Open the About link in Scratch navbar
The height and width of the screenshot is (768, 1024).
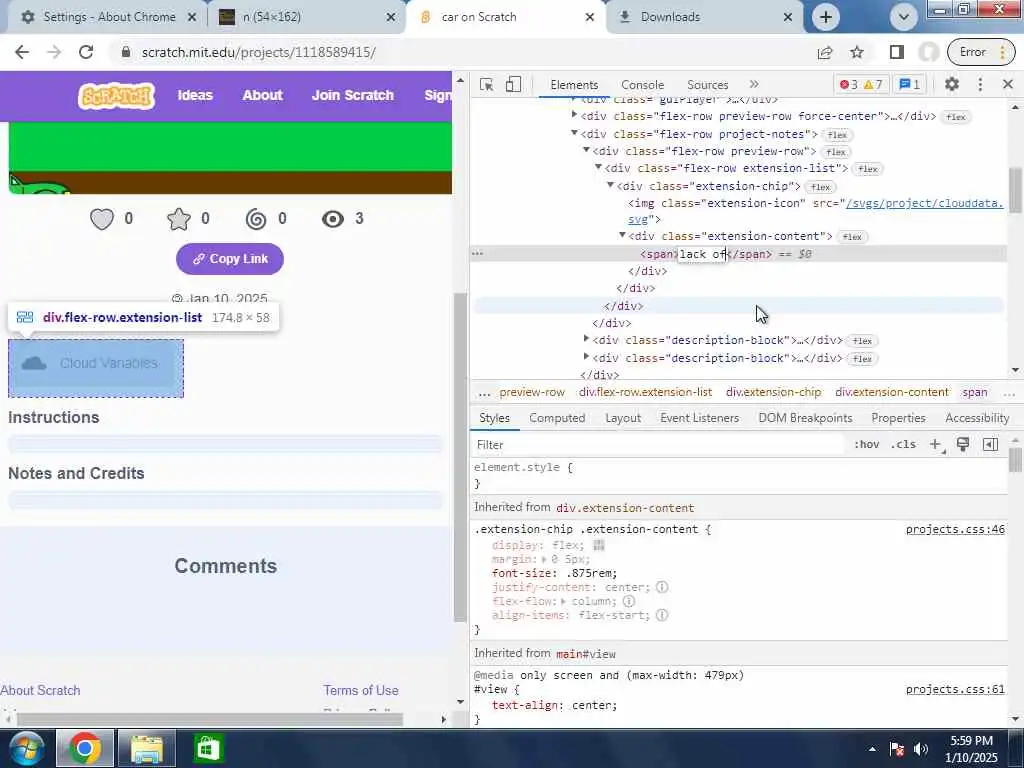click(x=263, y=95)
